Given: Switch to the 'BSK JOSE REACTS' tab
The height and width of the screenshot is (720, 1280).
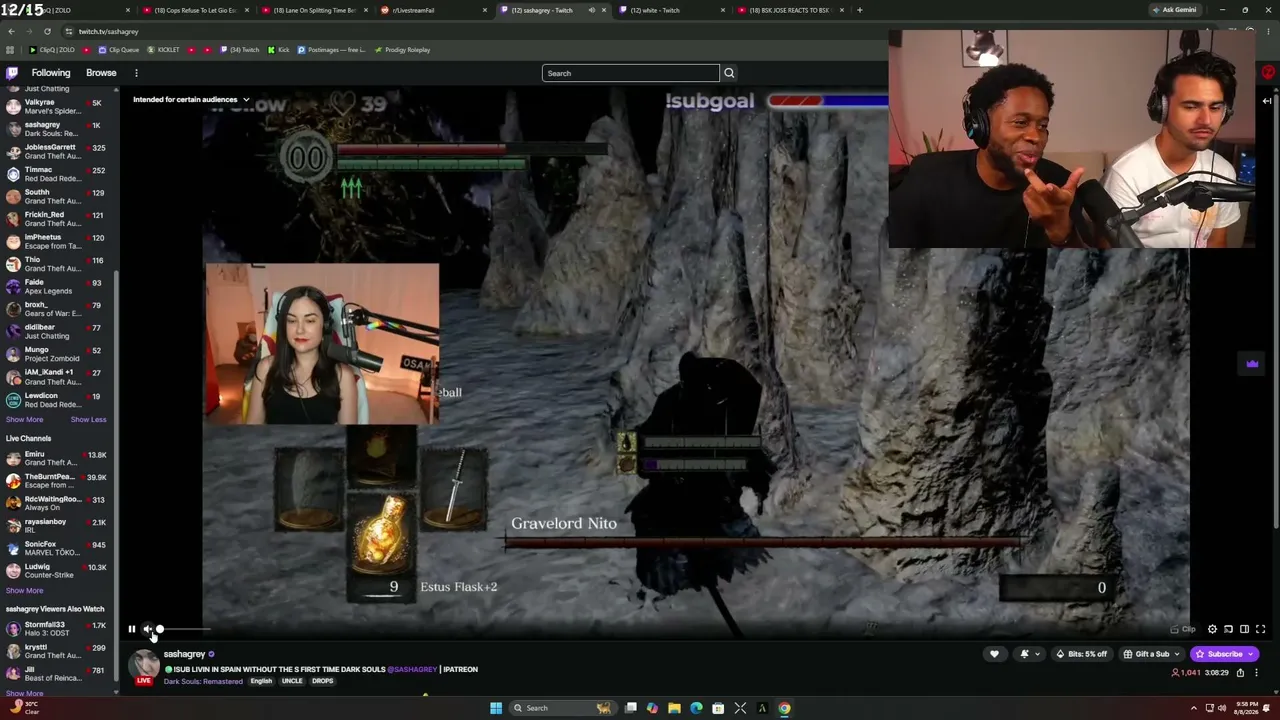Looking at the screenshot, I should pyautogui.click(x=791, y=10).
